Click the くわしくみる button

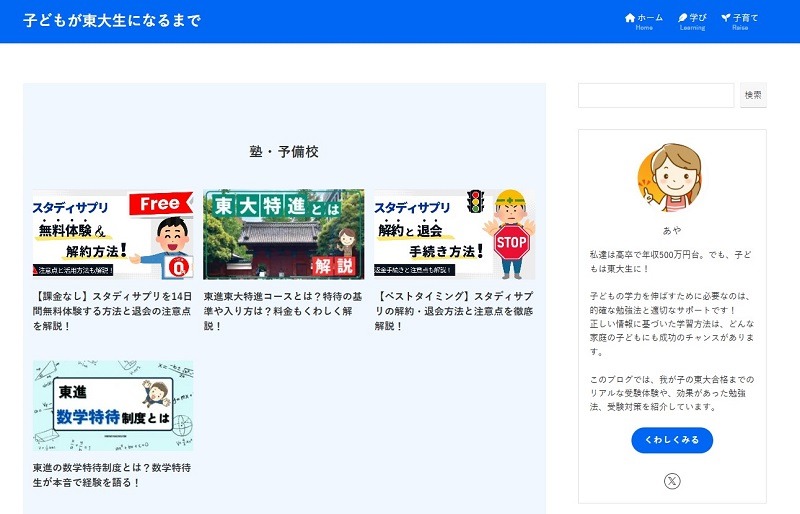click(x=672, y=440)
